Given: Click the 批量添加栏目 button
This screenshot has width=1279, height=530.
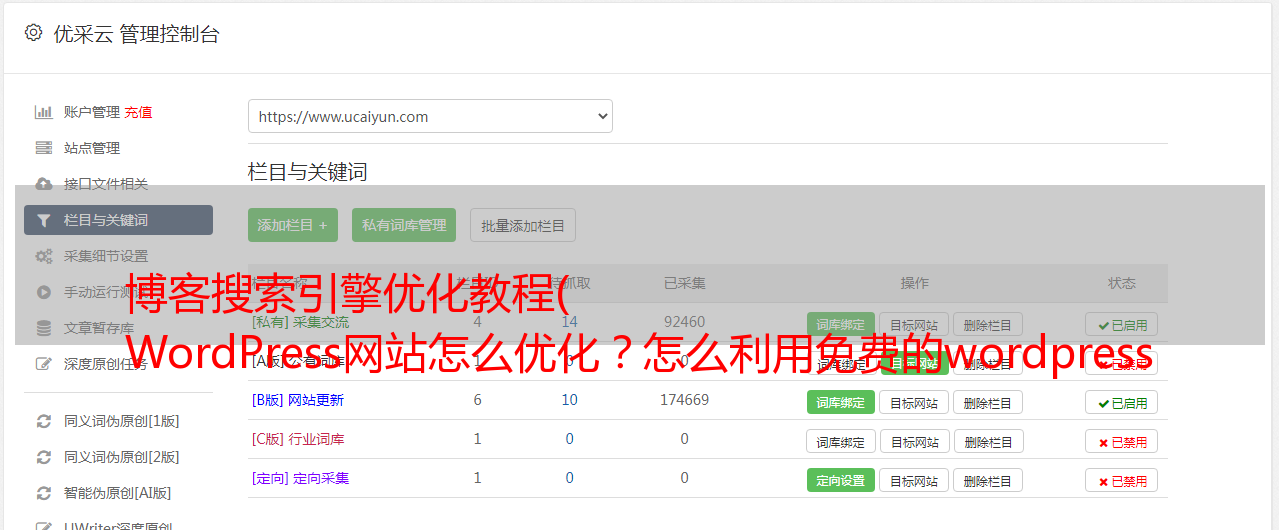Looking at the screenshot, I should (523, 225).
